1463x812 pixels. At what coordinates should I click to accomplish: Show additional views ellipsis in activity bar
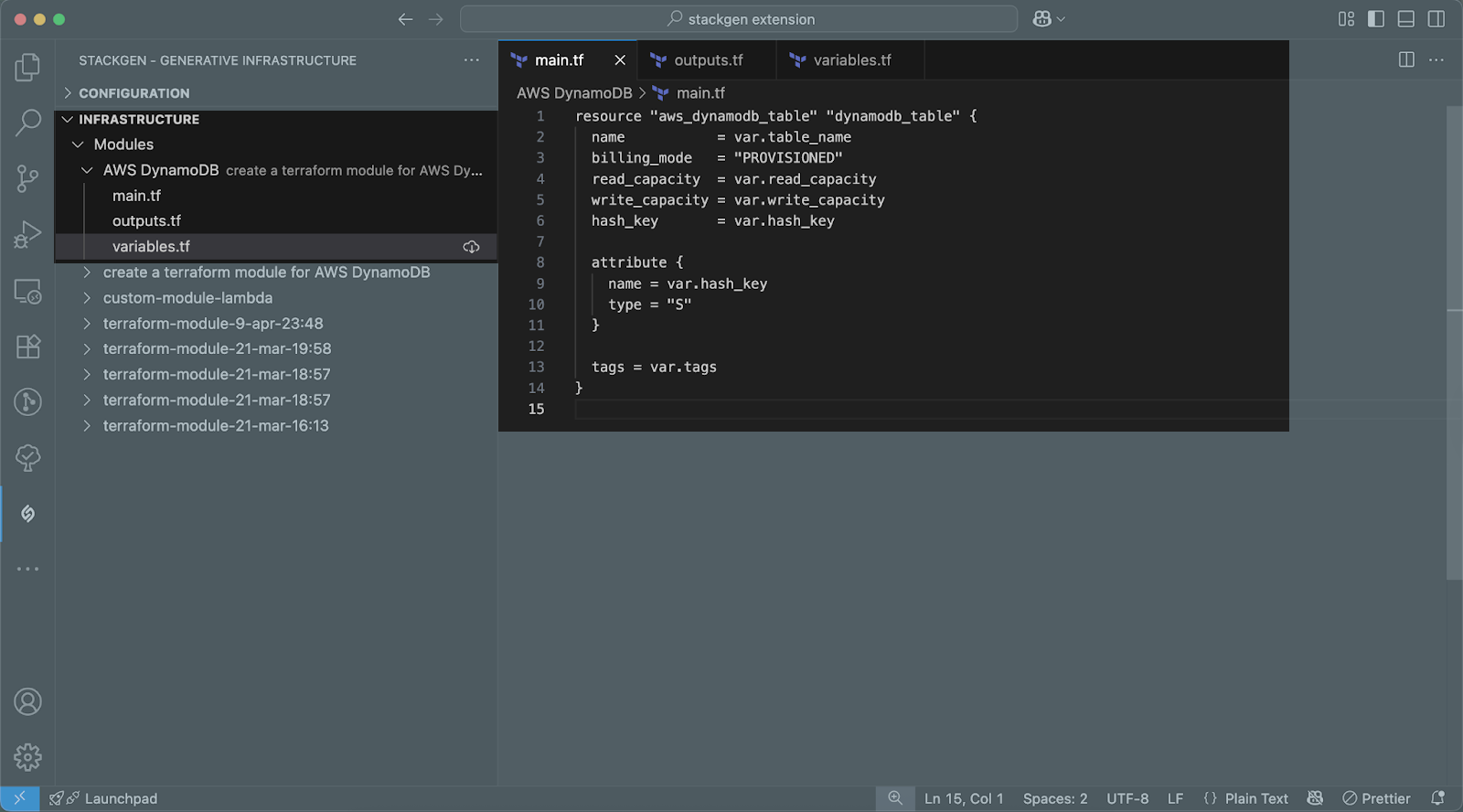[x=27, y=569]
